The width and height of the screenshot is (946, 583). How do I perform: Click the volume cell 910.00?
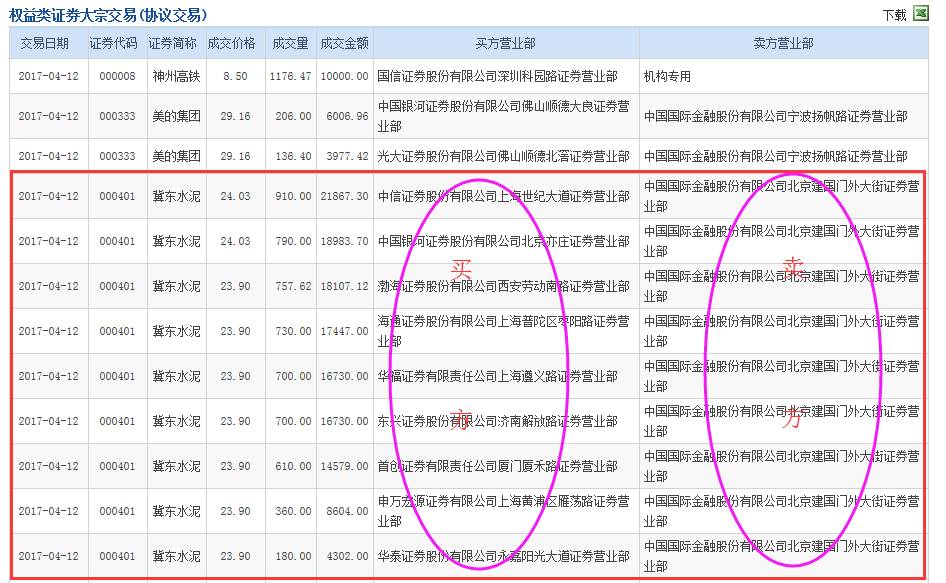[293, 196]
